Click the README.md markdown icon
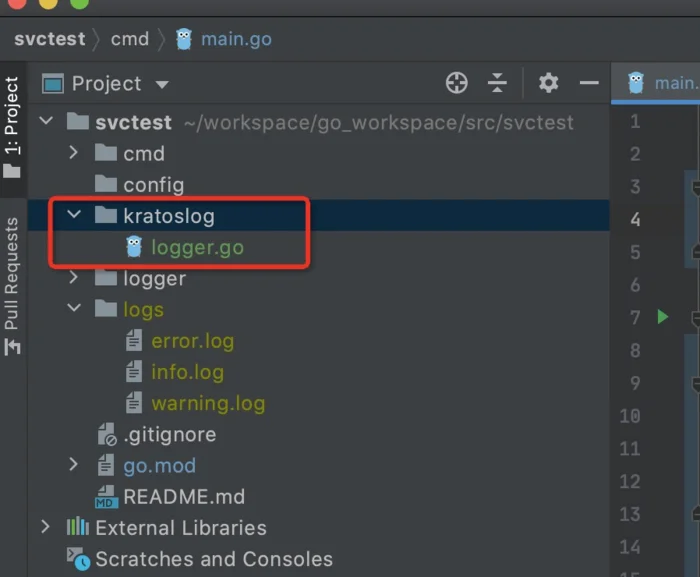The image size is (700, 577). click(x=107, y=497)
